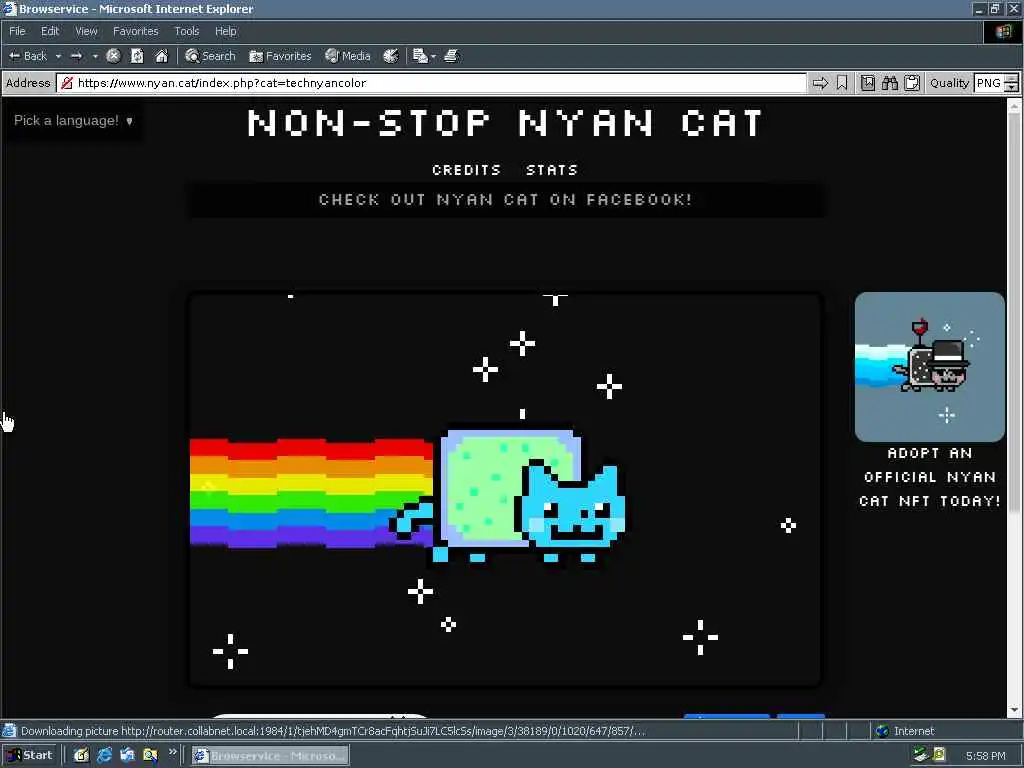1024x768 pixels.
Task: Expand quick launch overflow chevron
Action: 172,752
